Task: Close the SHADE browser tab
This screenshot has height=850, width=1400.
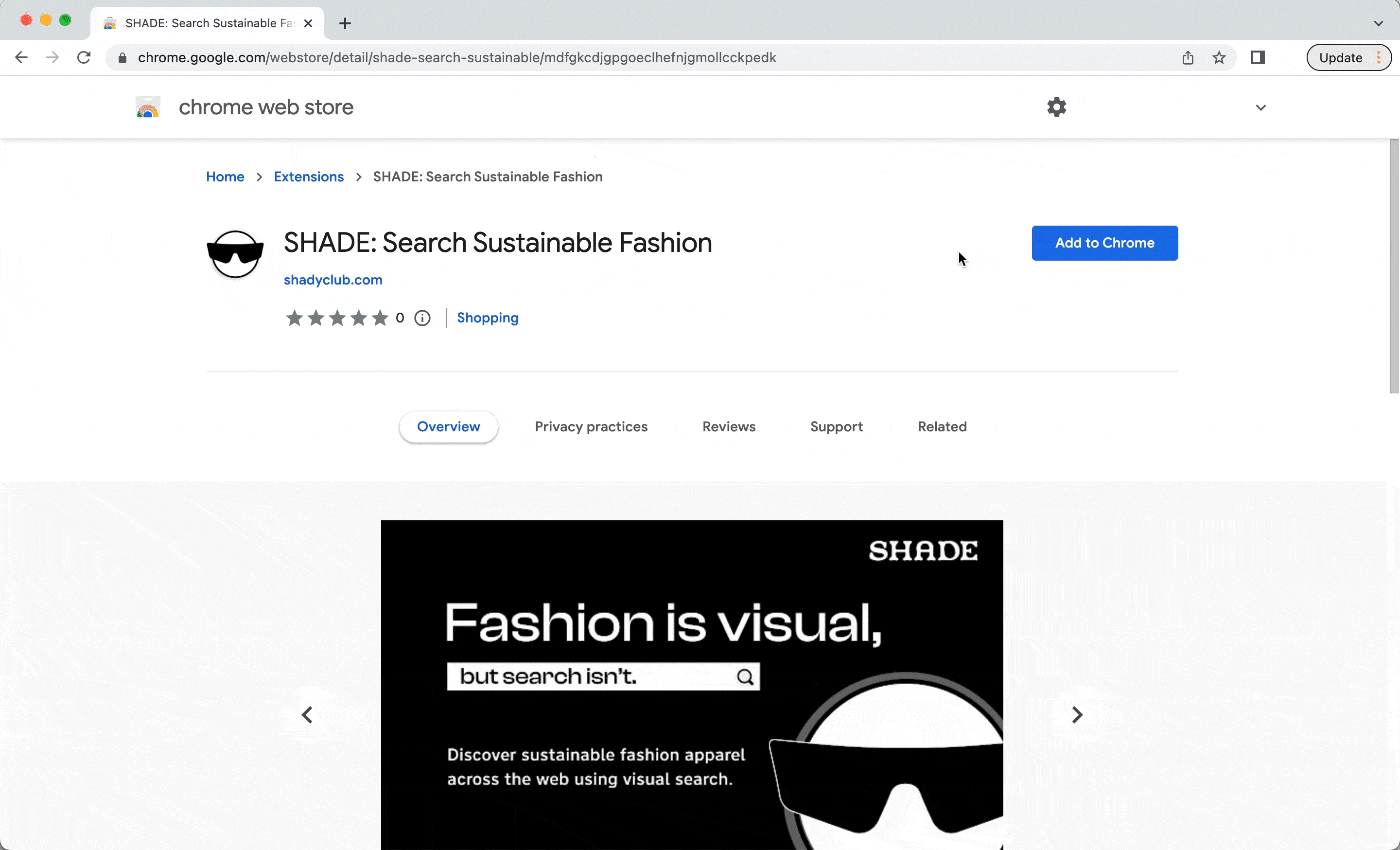Action: (x=308, y=23)
